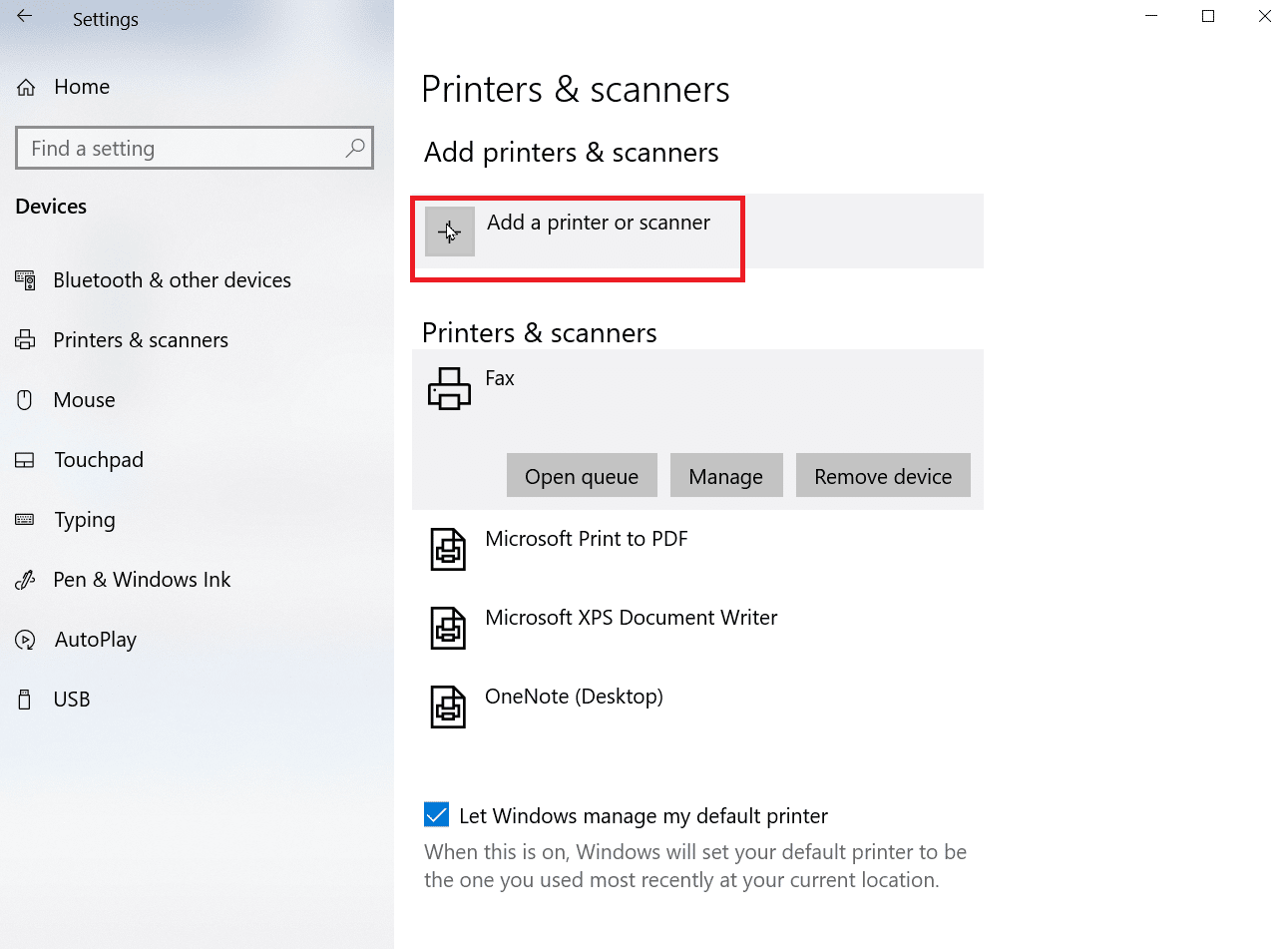Click the USB sidebar icon

[x=25, y=700]
